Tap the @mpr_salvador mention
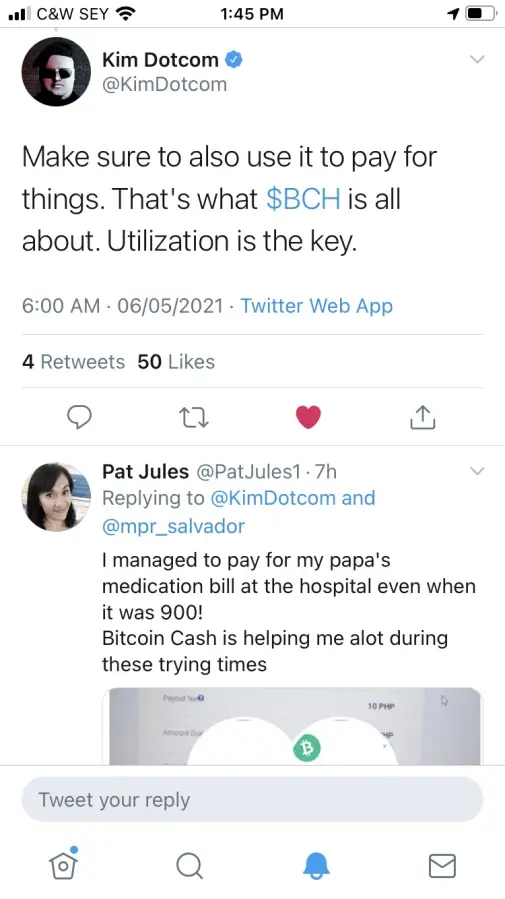Image resolution: width=505 pixels, height=899 pixels. tap(173, 526)
